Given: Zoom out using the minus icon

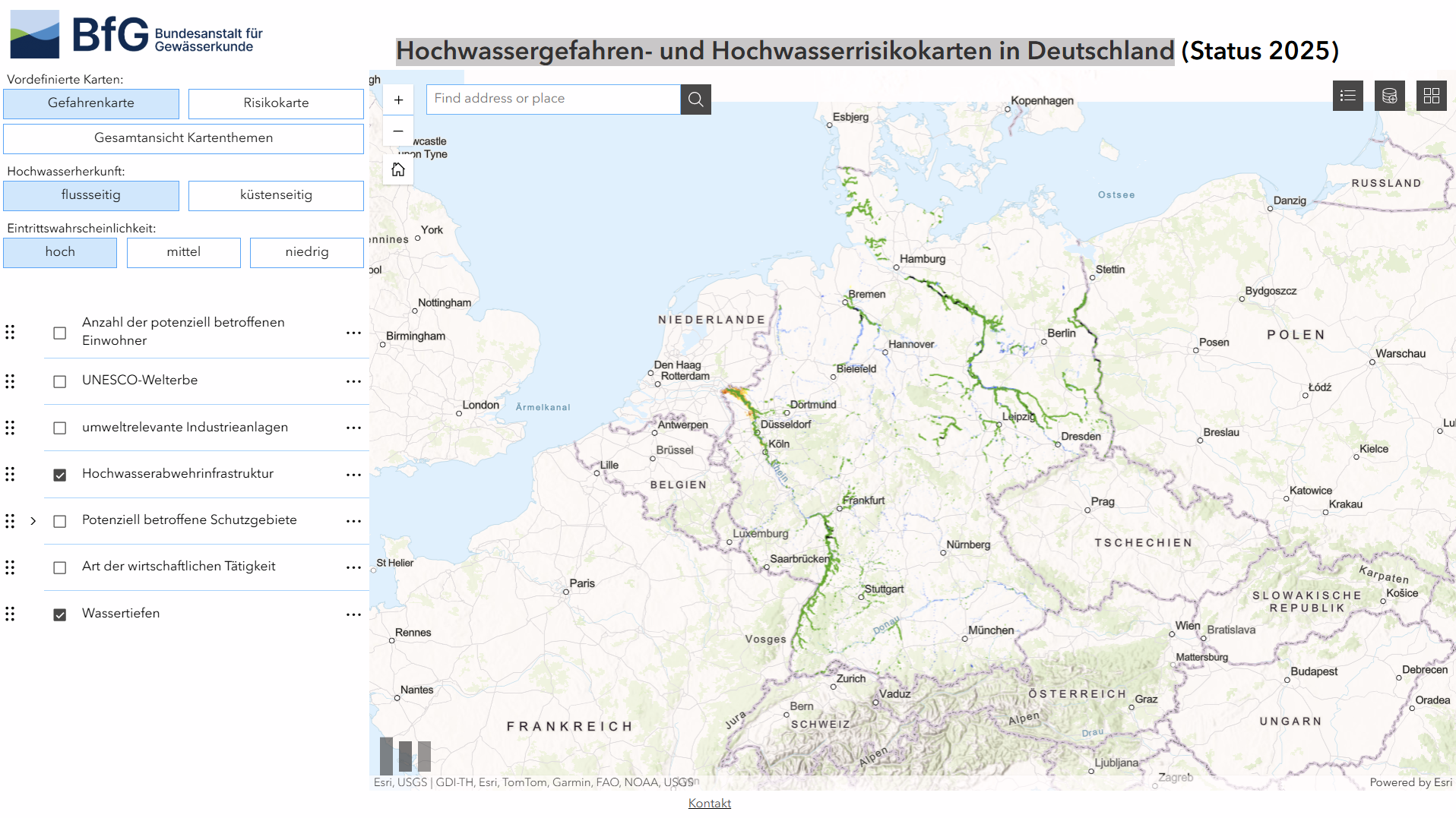Looking at the screenshot, I should 398,131.
